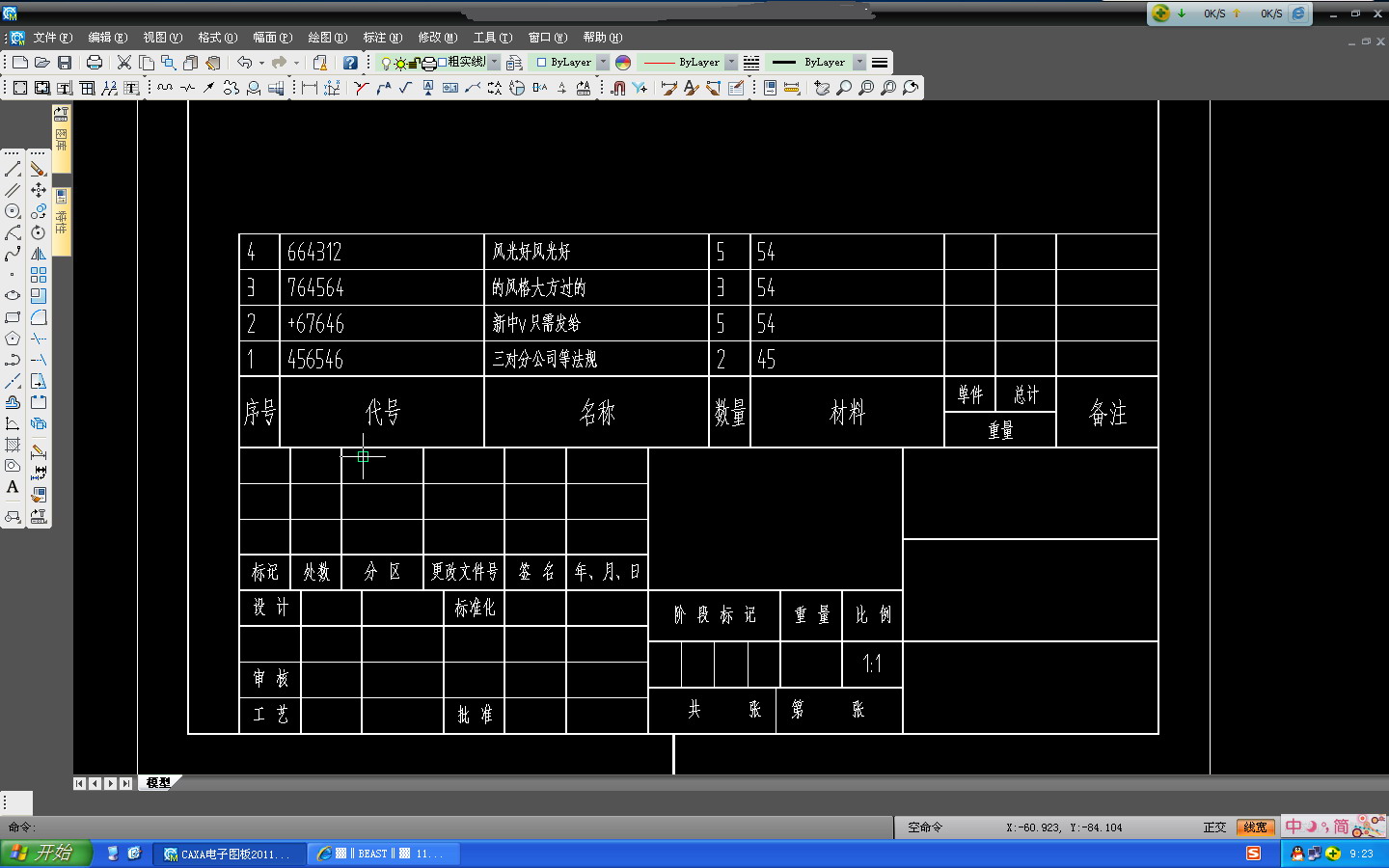
Task: Open the 编辑 (Edit) menu
Action: coord(107,38)
